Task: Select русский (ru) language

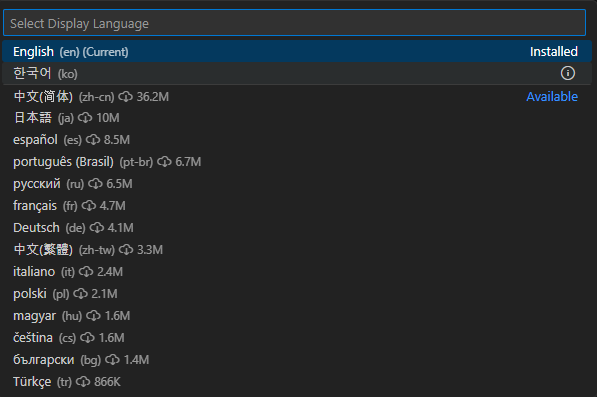Action: point(297,184)
